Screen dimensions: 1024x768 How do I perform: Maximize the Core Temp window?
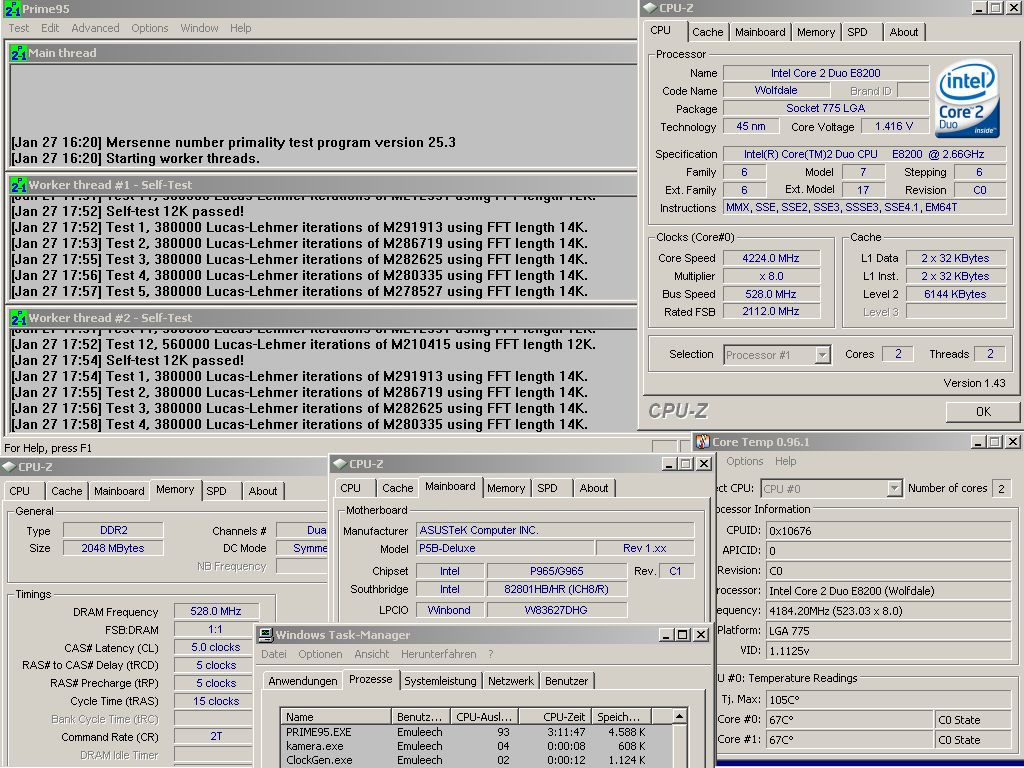(x=995, y=442)
